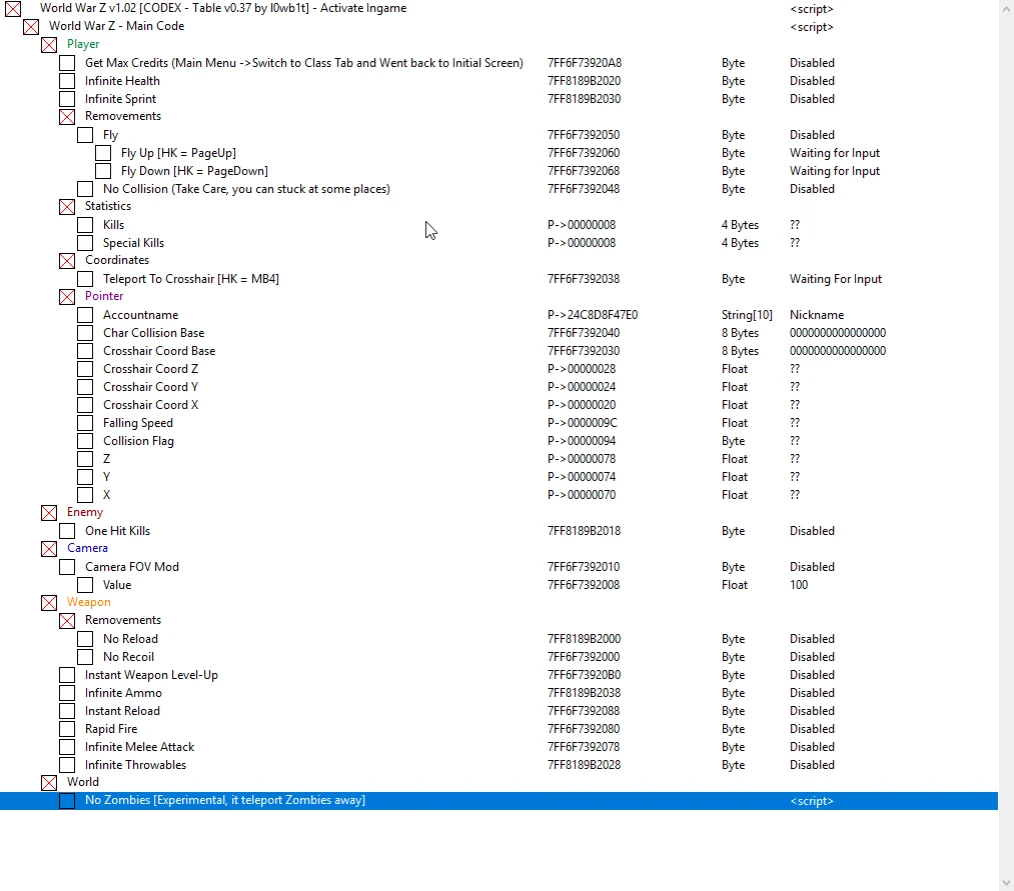Enable the Rapid Fire checkbox
This screenshot has height=891, width=1014.
tap(67, 729)
